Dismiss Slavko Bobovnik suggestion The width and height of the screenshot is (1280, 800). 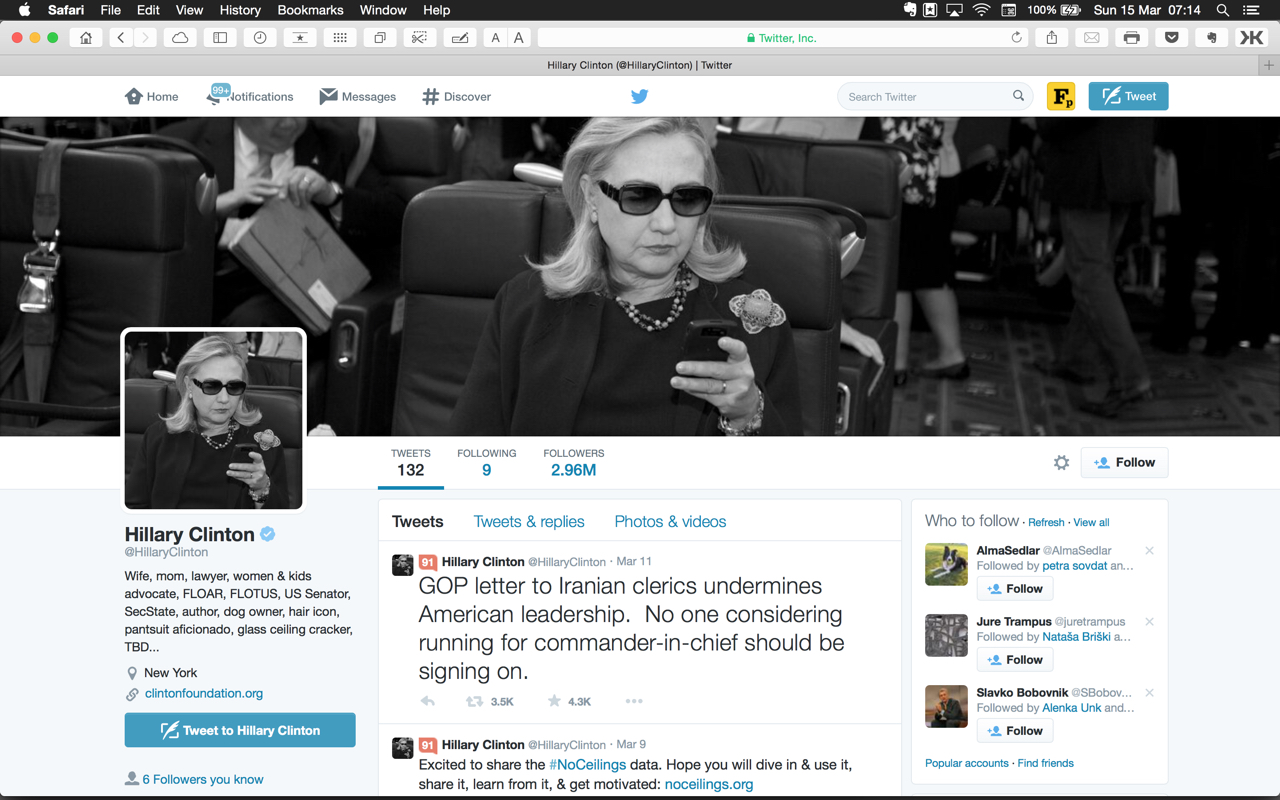point(1149,693)
